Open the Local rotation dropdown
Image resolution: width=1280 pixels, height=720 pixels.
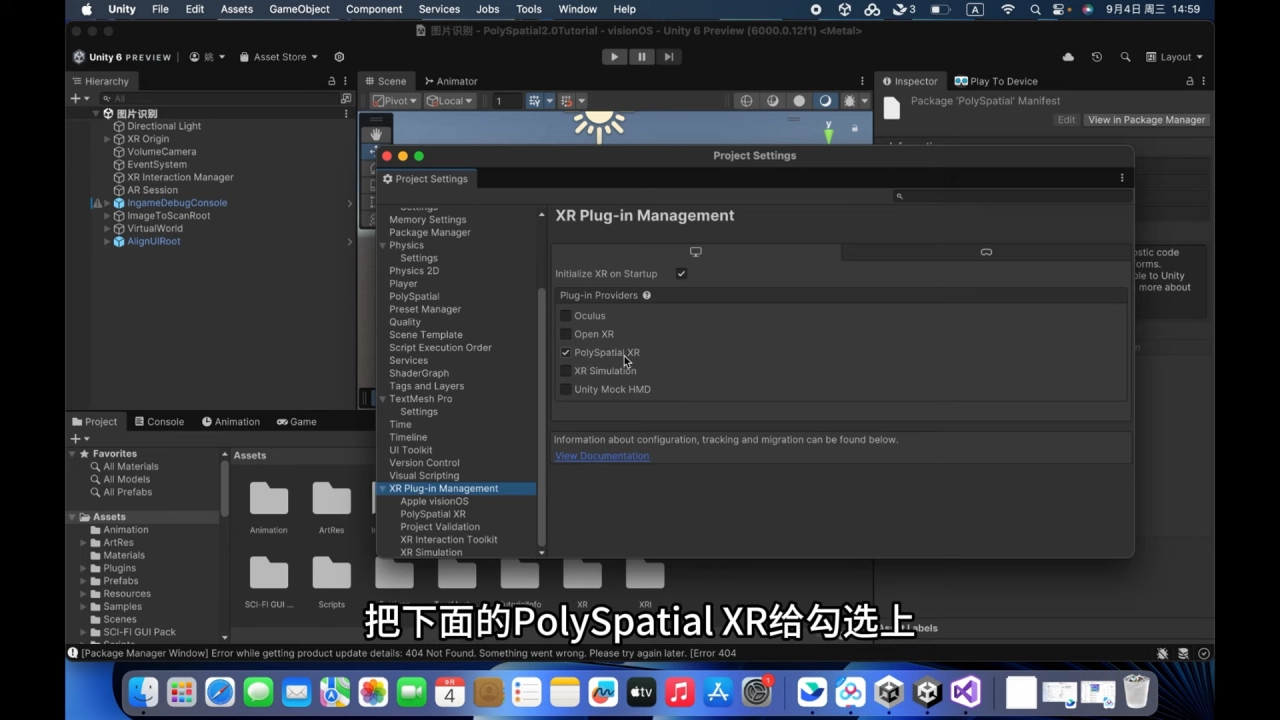(449, 101)
